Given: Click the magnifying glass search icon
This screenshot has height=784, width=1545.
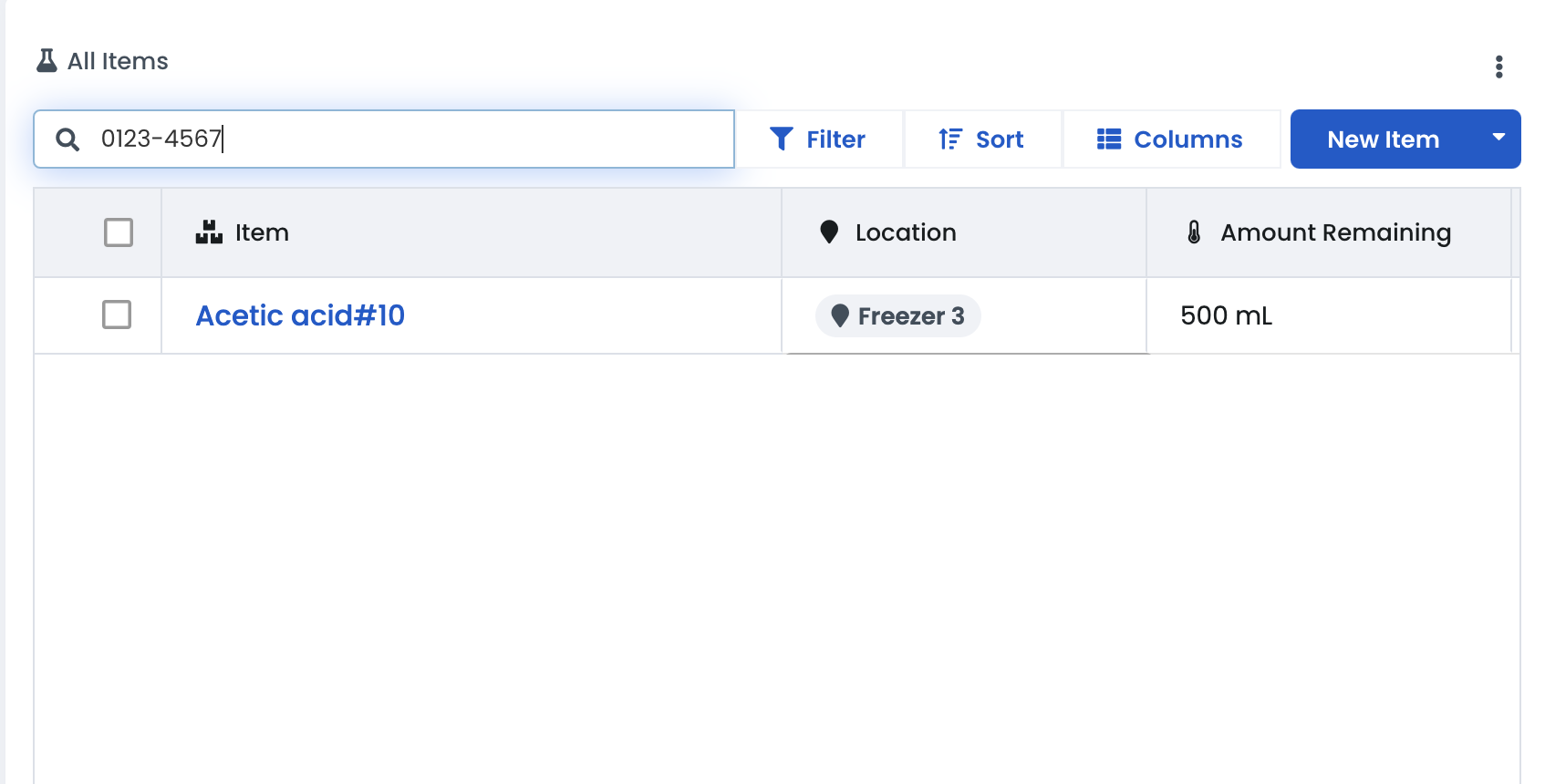Looking at the screenshot, I should coord(67,139).
